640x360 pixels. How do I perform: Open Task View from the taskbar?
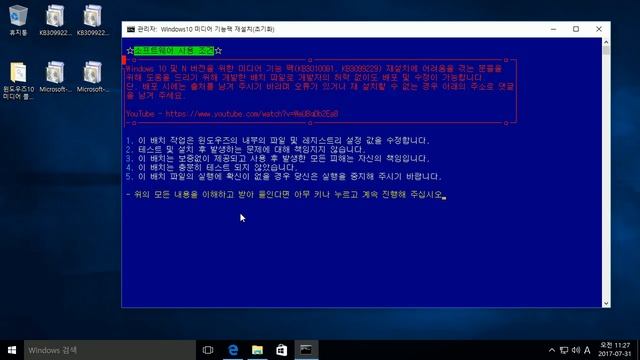[208, 350]
